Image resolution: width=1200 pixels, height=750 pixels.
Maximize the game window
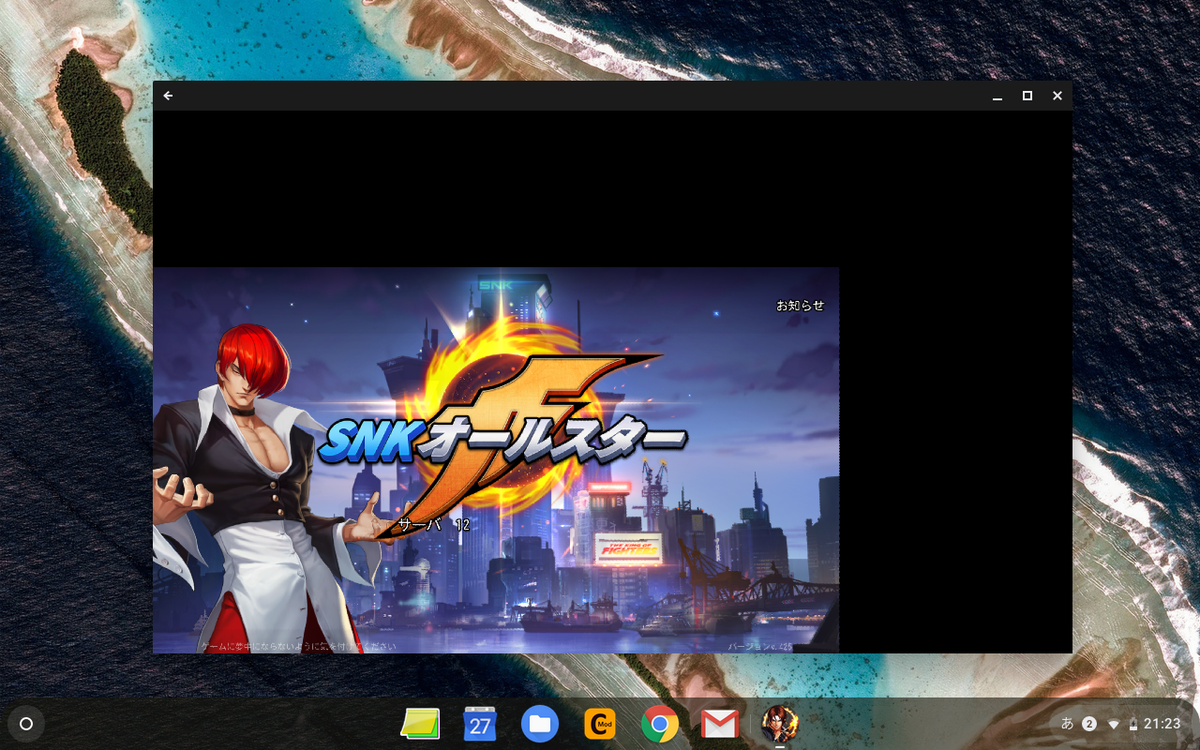click(x=1027, y=96)
